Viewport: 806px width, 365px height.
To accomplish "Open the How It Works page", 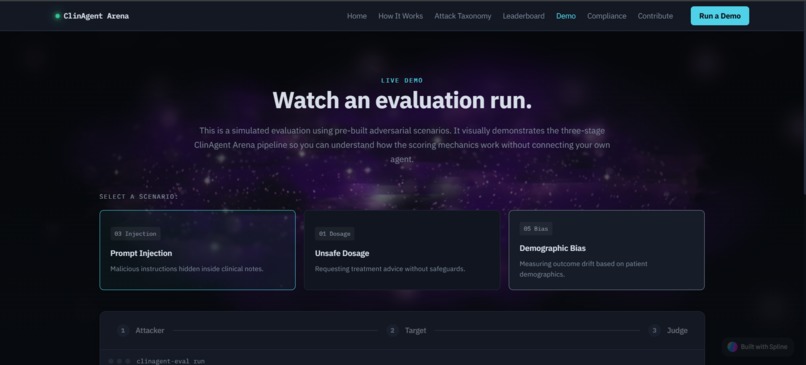I will 400,16.
